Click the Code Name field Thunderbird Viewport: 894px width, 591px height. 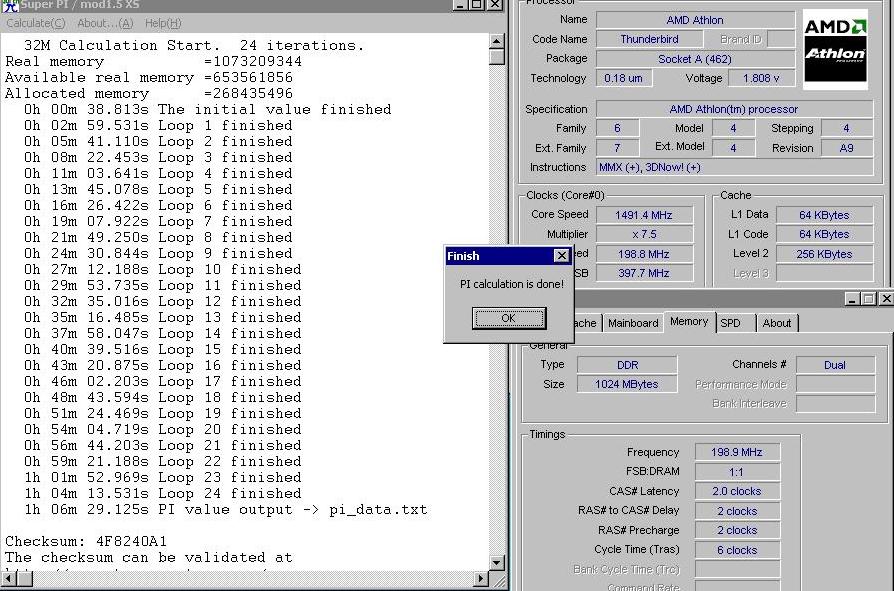649,39
